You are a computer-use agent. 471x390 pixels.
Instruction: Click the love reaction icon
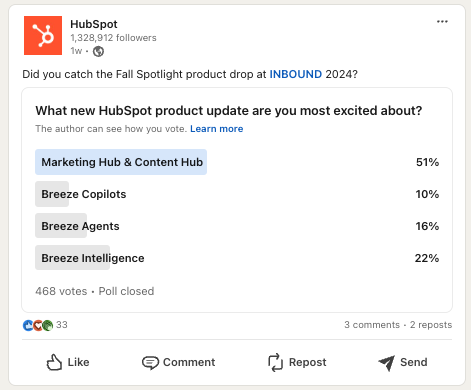(x=38, y=325)
